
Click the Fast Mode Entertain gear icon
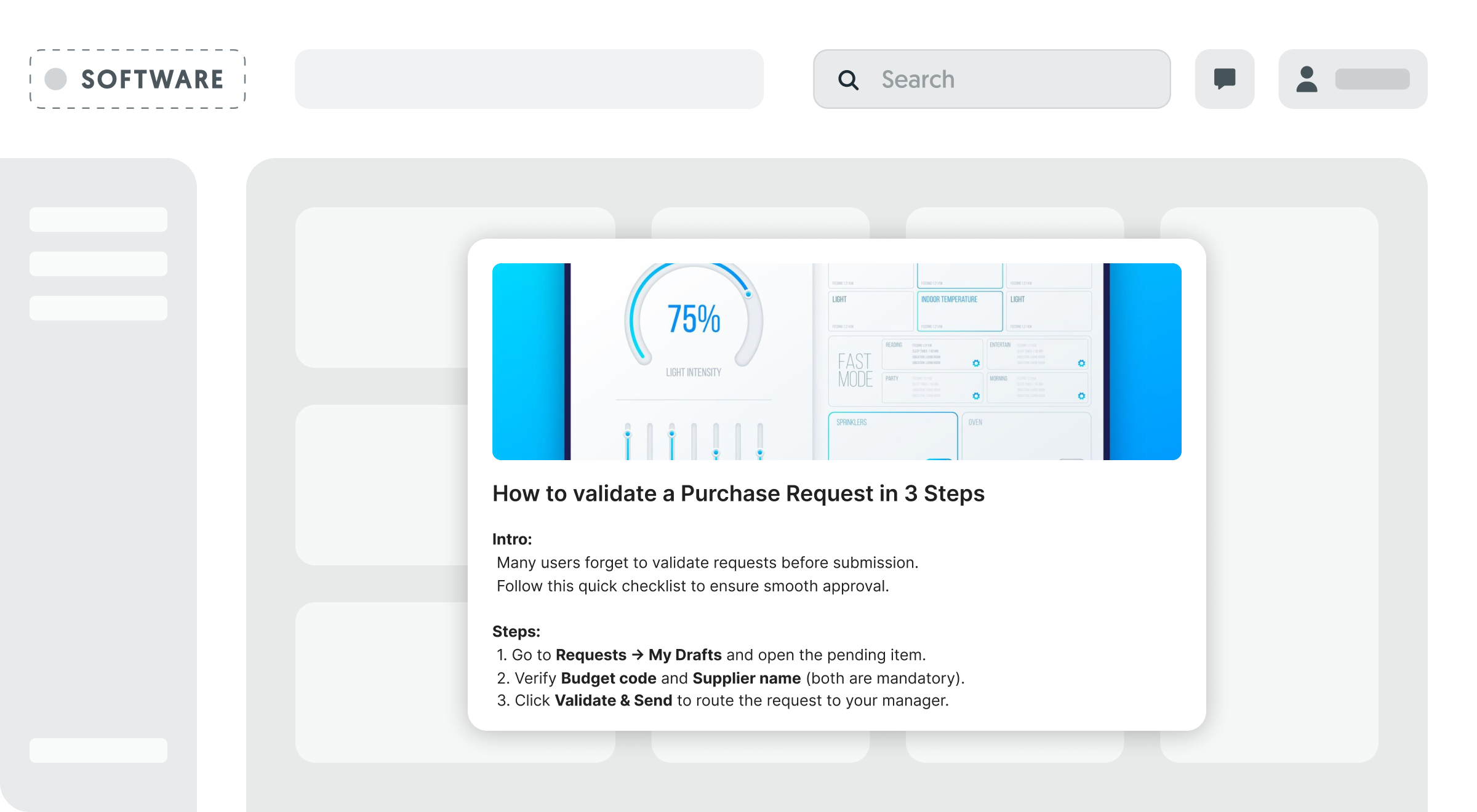coord(1081,364)
